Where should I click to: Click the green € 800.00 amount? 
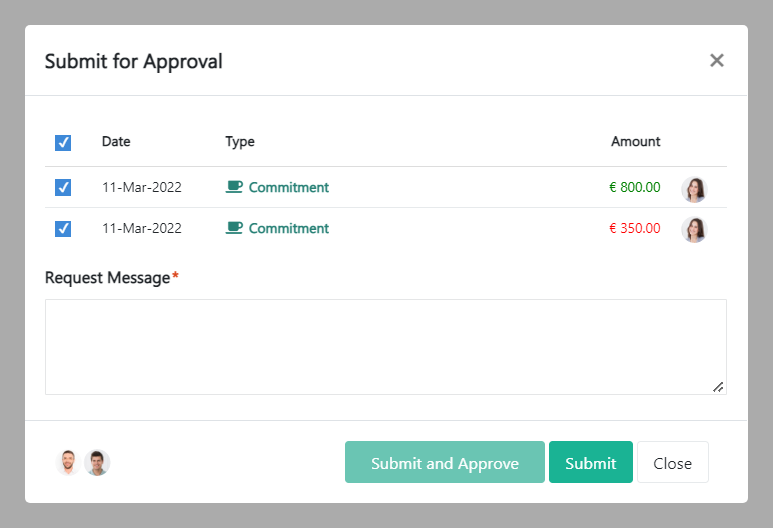coord(634,187)
